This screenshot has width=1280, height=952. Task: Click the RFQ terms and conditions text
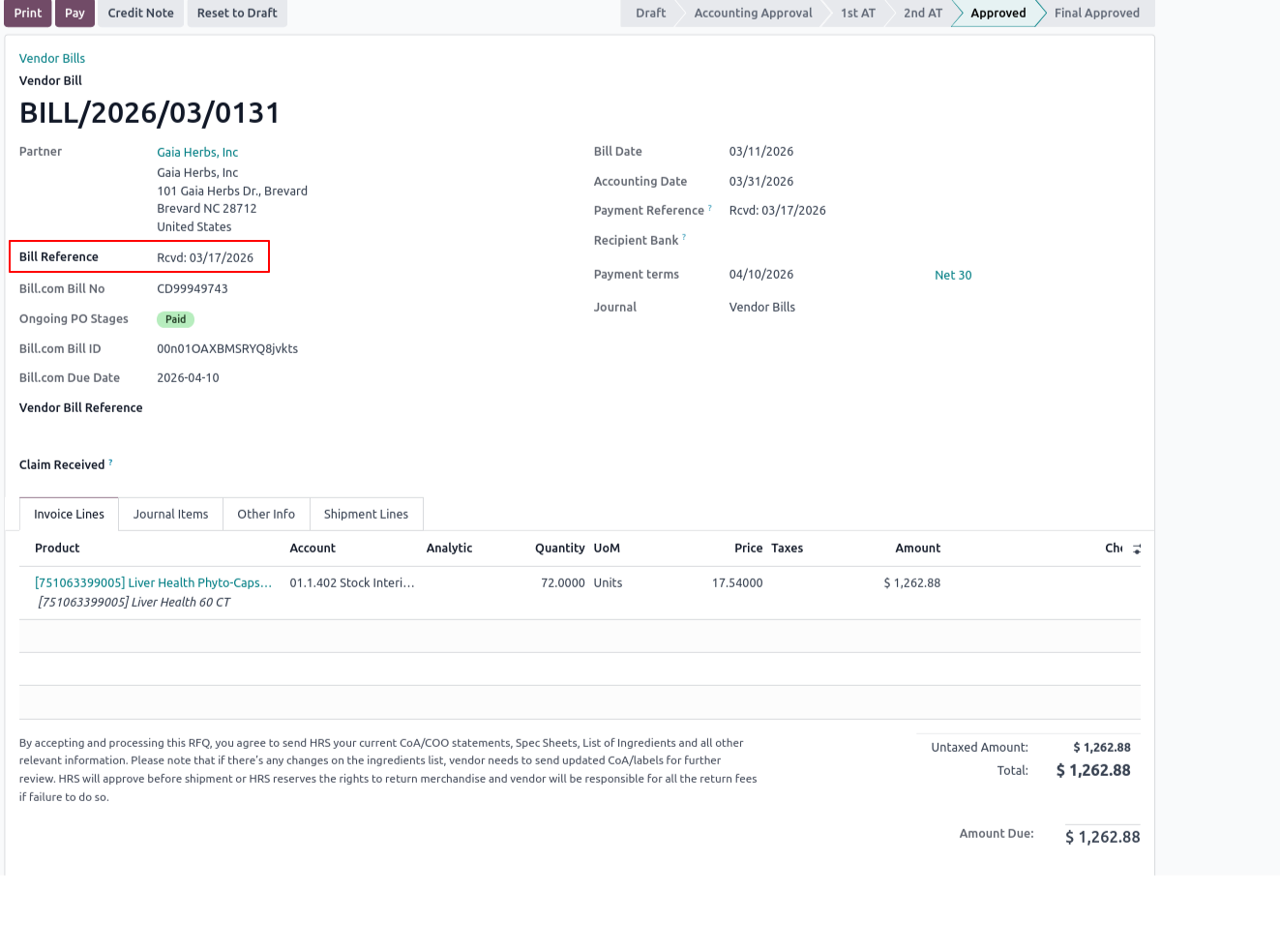tap(388, 770)
